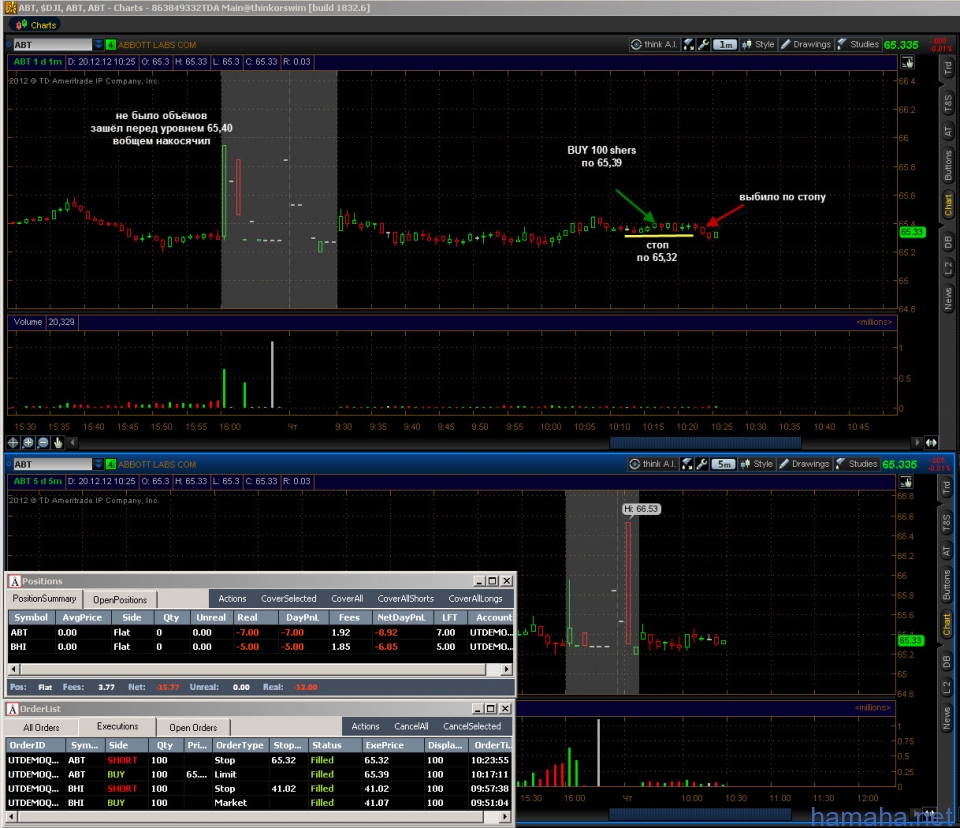
Task: Click the lower chart ABT symbol field
Action: (x=51, y=464)
